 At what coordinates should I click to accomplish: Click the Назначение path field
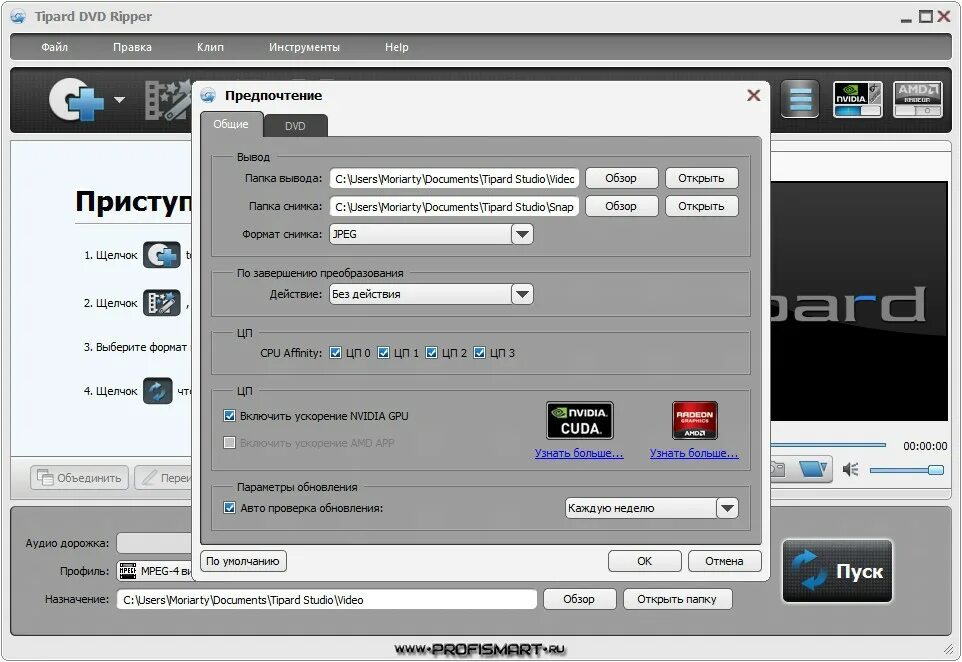click(x=327, y=599)
